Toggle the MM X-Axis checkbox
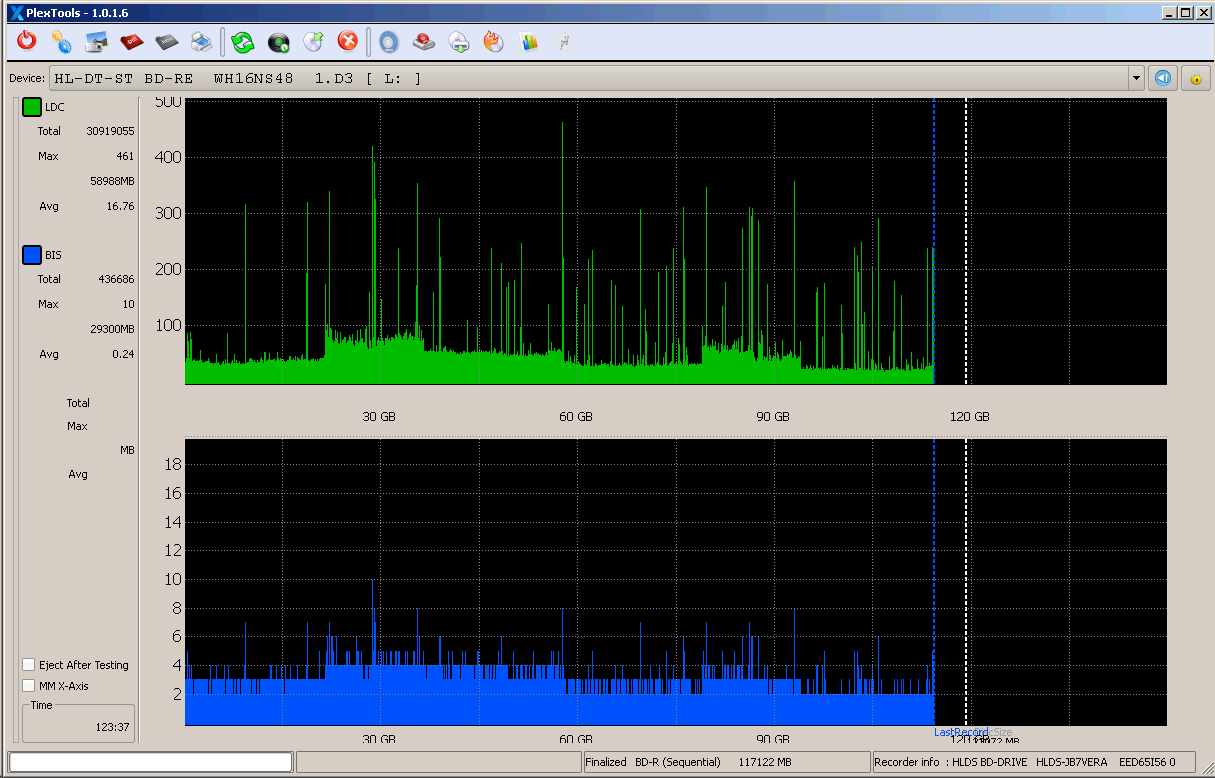The image size is (1215, 778). point(29,686)
